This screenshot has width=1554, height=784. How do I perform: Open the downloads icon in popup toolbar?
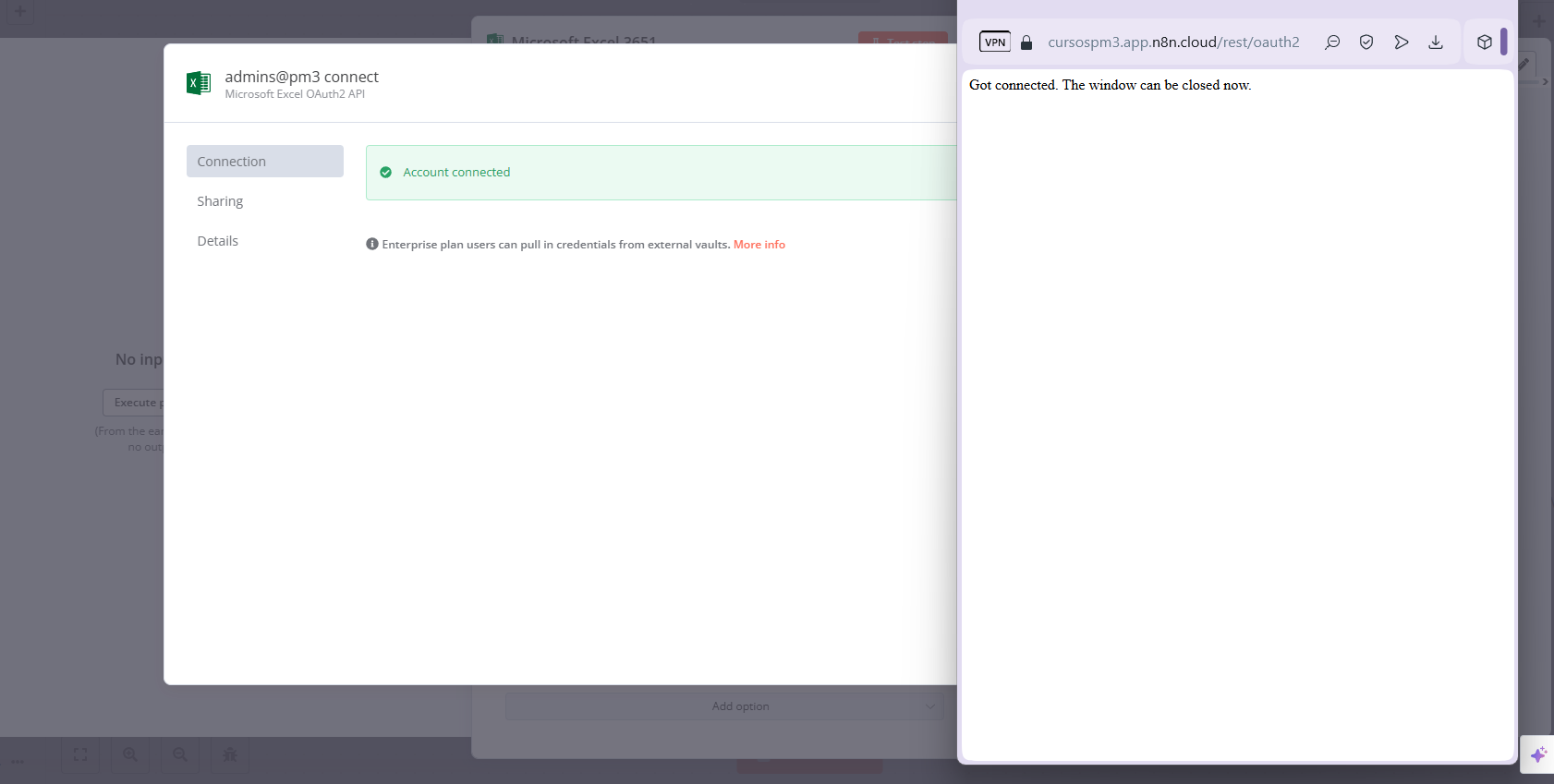[1436, 42]
